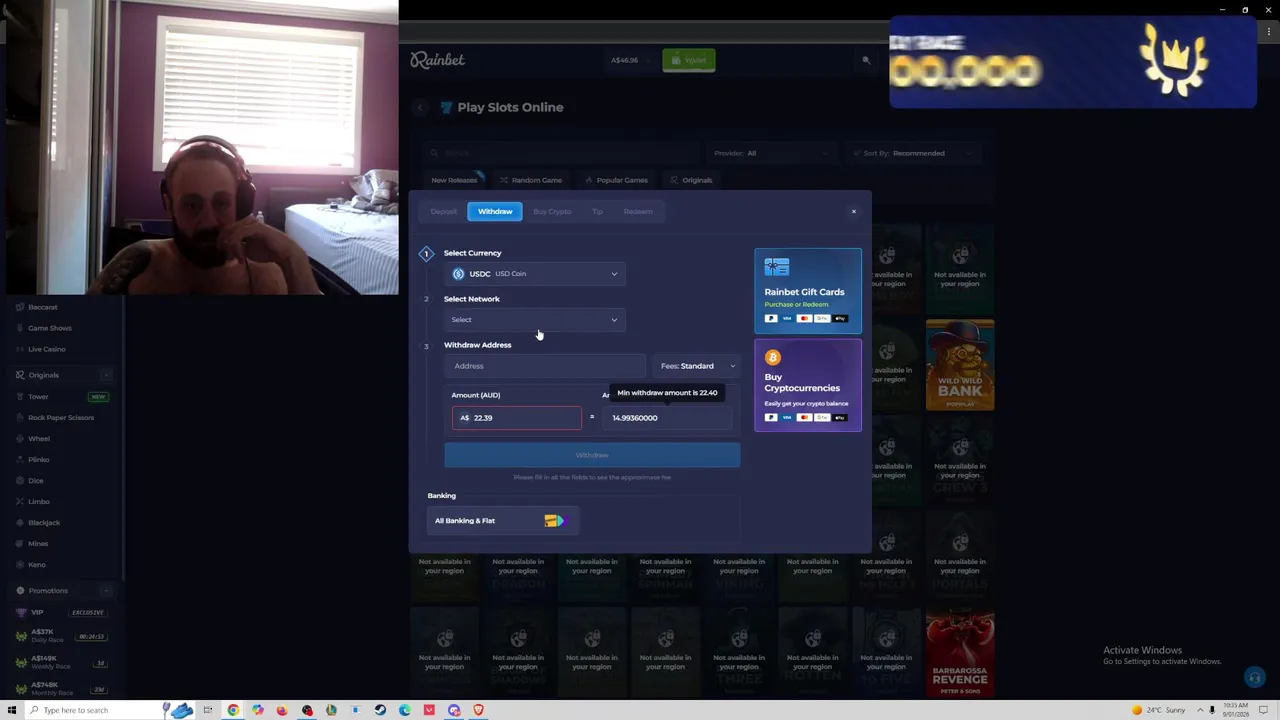Switch to the Deposit tab
1280x720 pixels.
(443, 211)
